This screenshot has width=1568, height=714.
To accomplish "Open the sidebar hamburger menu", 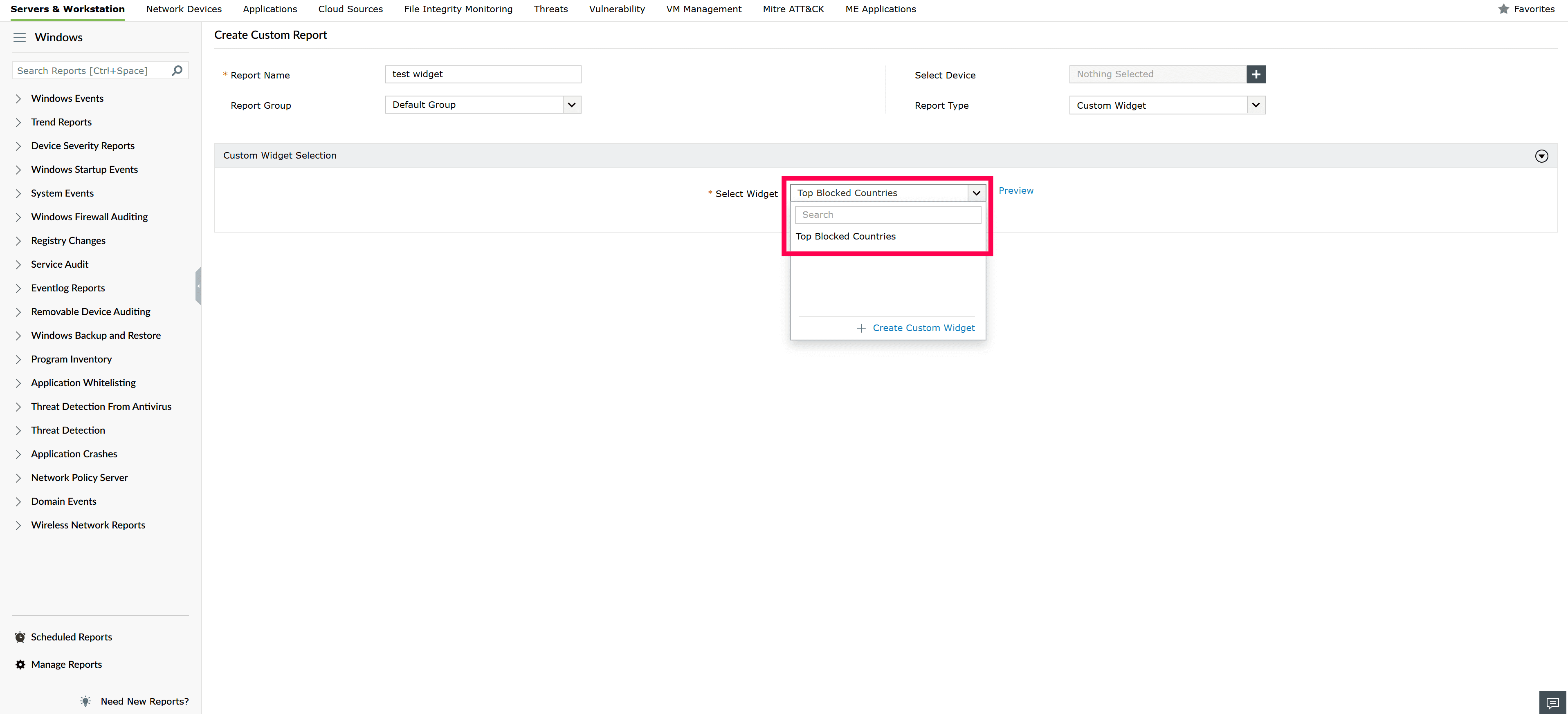I will pyautogui.click(x=20, y=37).
